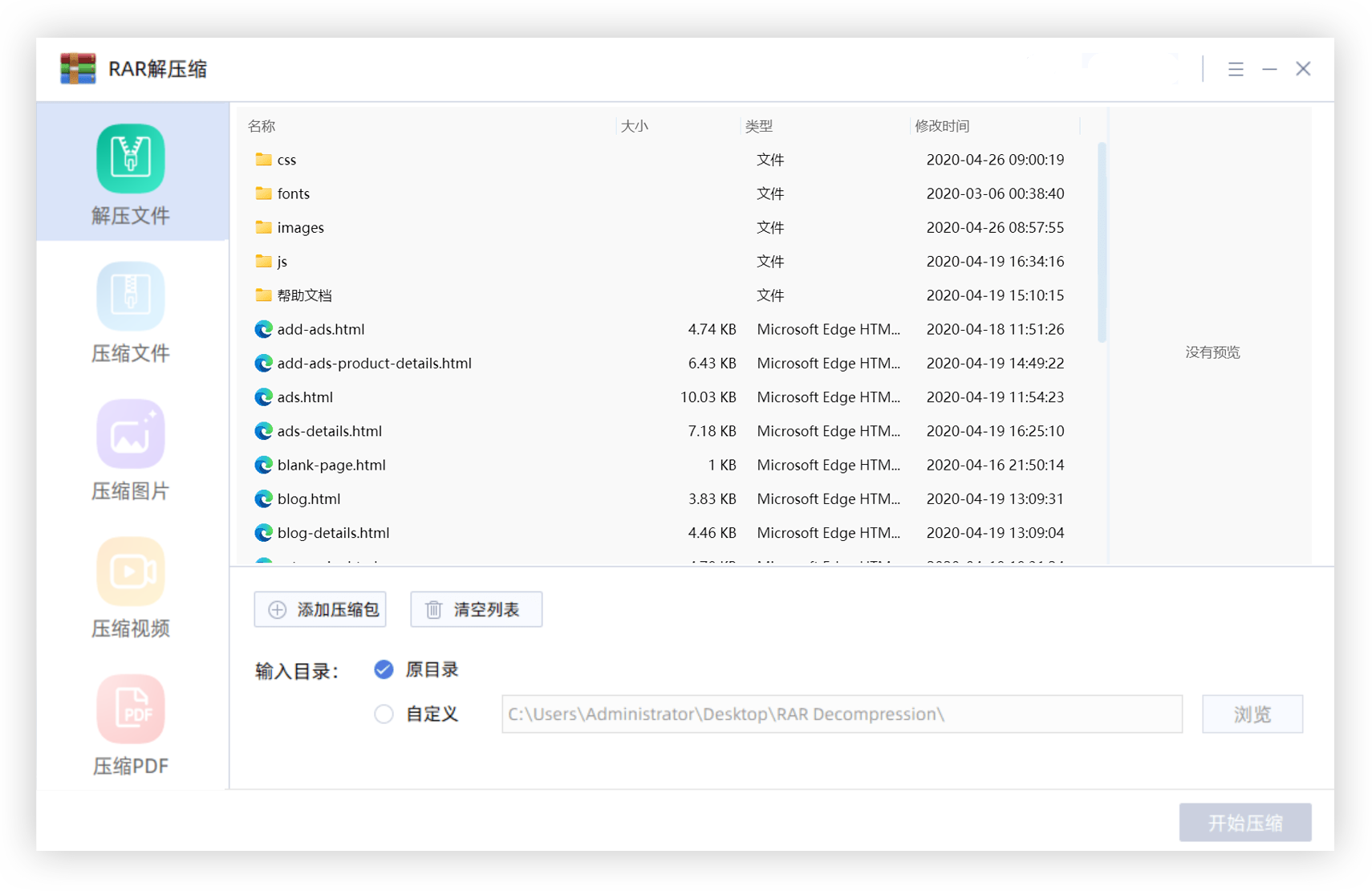Click the 10.03 KB size value
Image resolution: width=1372 pixels, height=891 pixels.
pyautogui.click(x=708, y=397)
